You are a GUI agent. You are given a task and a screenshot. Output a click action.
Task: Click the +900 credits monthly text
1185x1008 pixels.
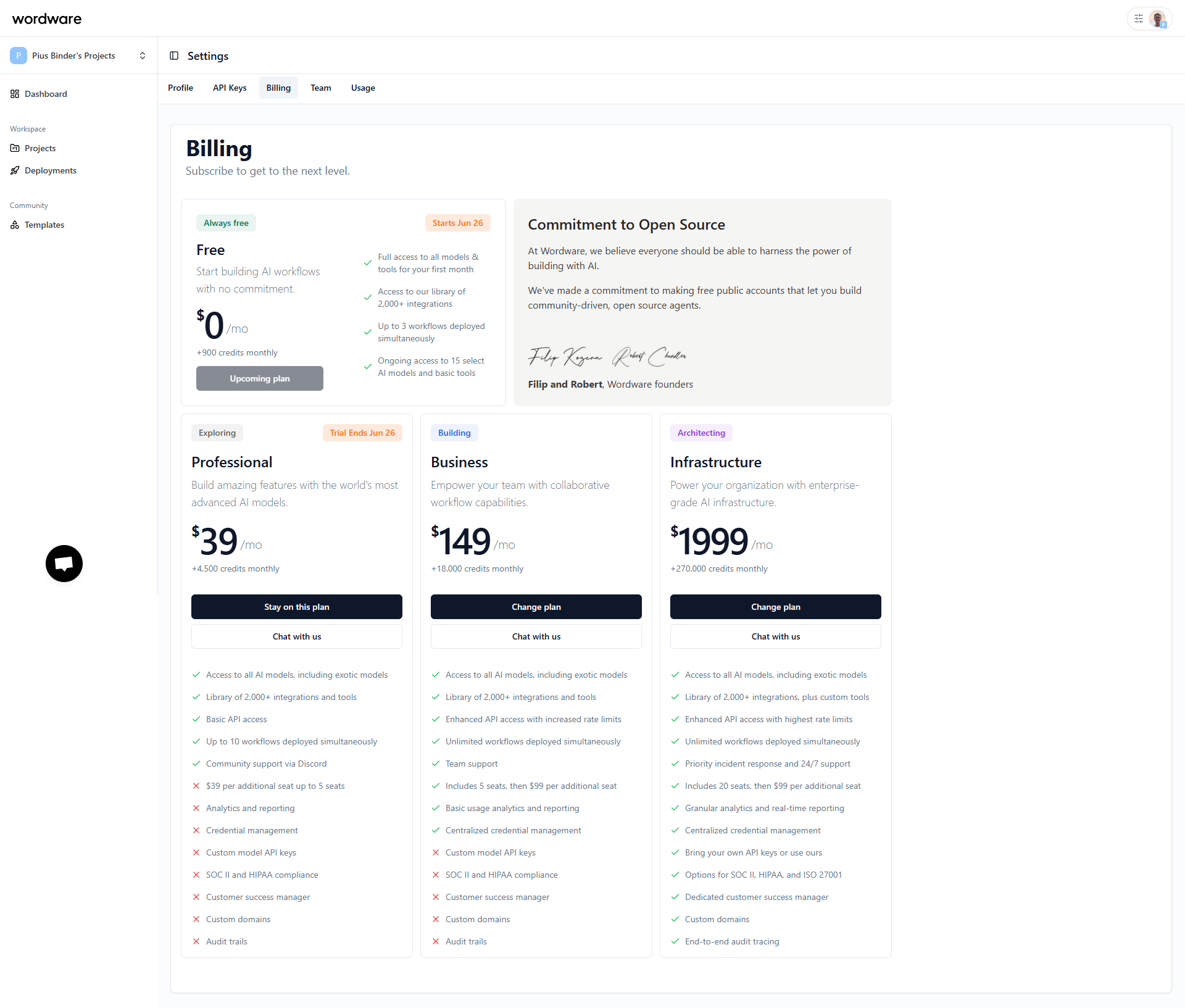237,352
